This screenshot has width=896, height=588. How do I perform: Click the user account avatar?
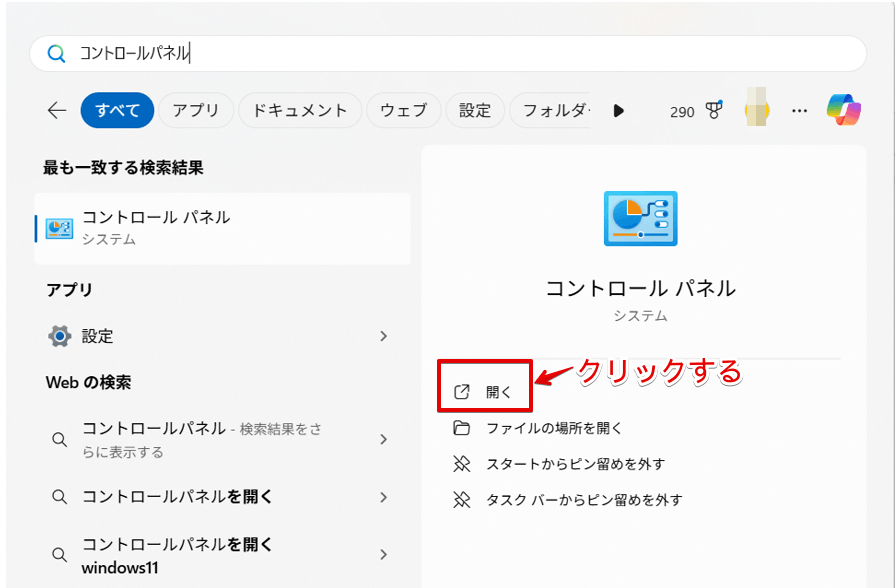757,110
